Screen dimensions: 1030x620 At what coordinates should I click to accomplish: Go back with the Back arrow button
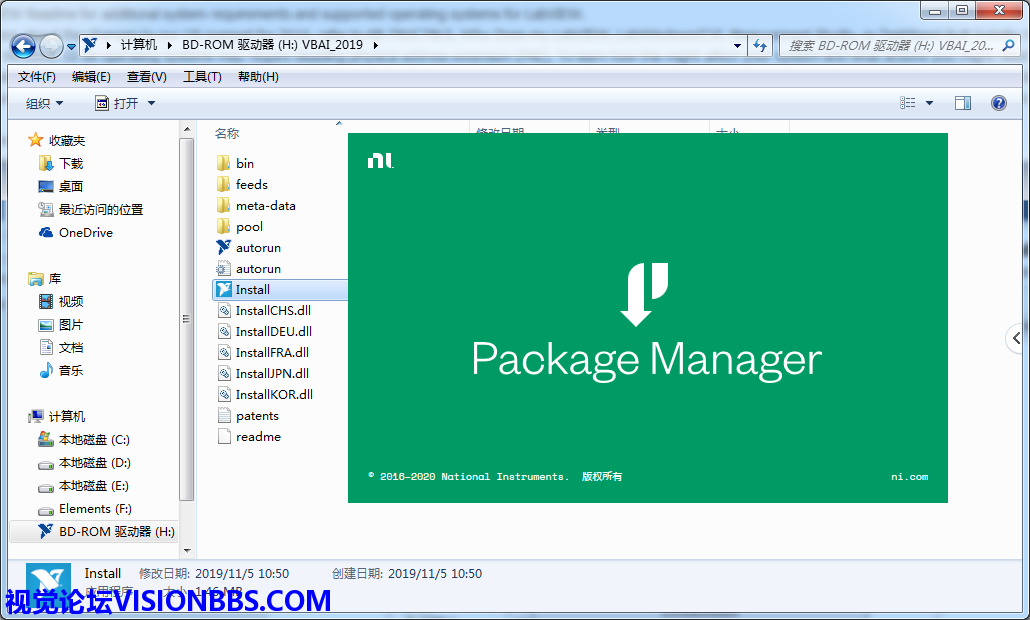tap(24, 46)
